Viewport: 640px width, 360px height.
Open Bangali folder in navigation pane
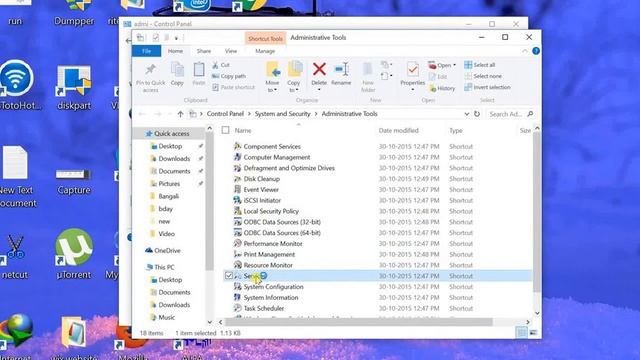(168, 196)
